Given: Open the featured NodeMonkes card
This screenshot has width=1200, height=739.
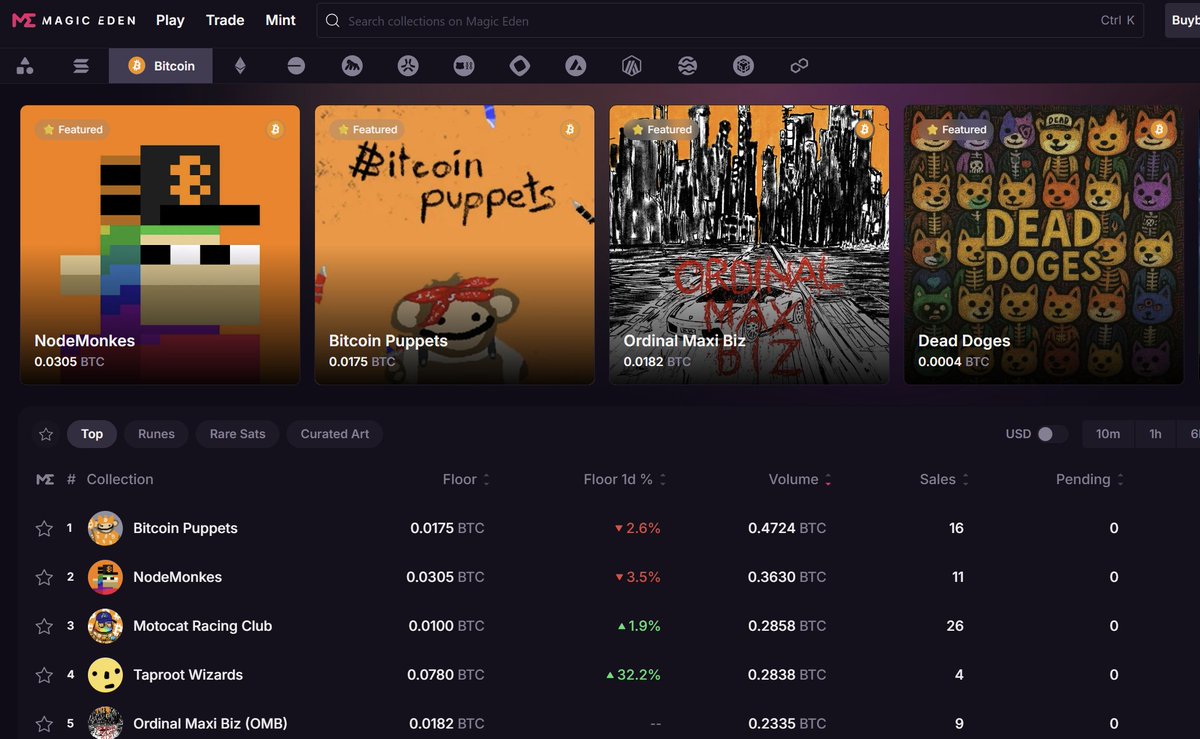Looking at the screenshot, I should pyautogui.click(x=160, y=245).
